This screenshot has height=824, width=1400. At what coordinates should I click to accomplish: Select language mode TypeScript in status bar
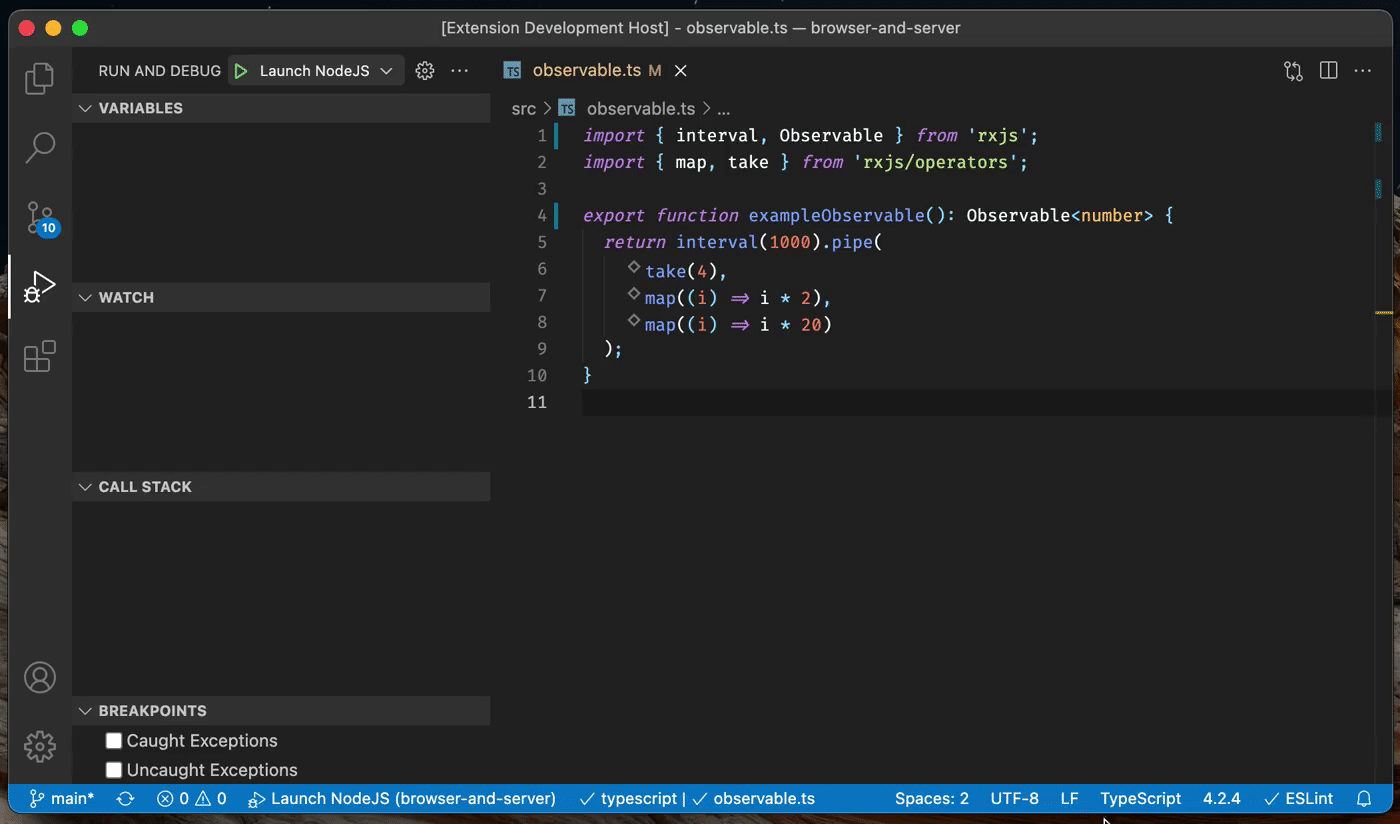pos(1141,798)
